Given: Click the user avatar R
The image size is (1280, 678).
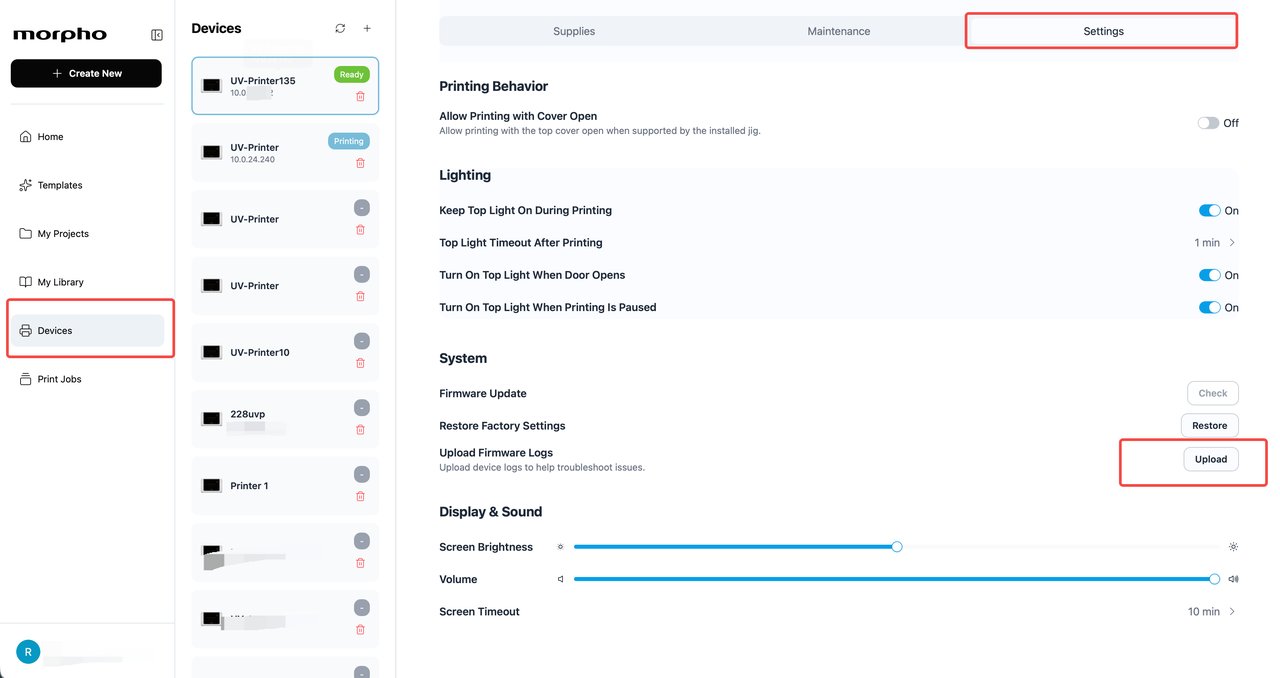Looking at the screenshot, I should click(x=28, y=652).
